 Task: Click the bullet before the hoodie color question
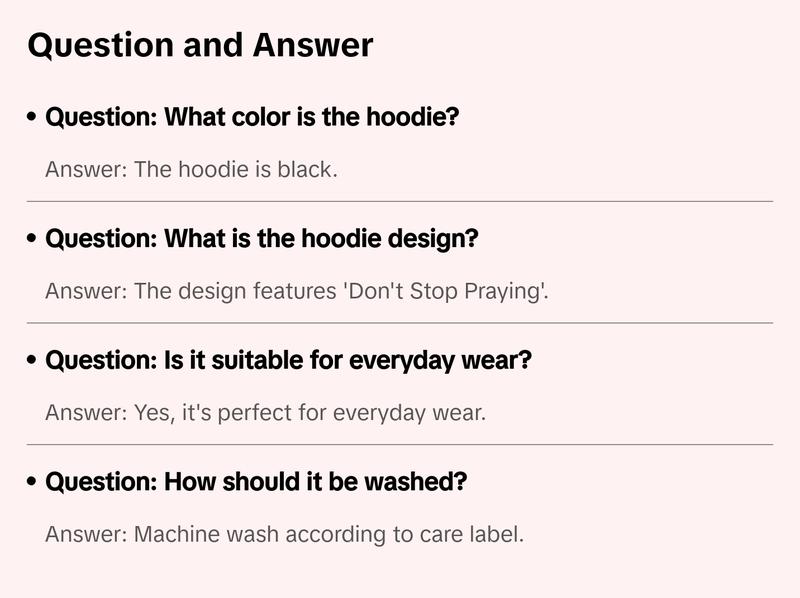click(33, 118)
